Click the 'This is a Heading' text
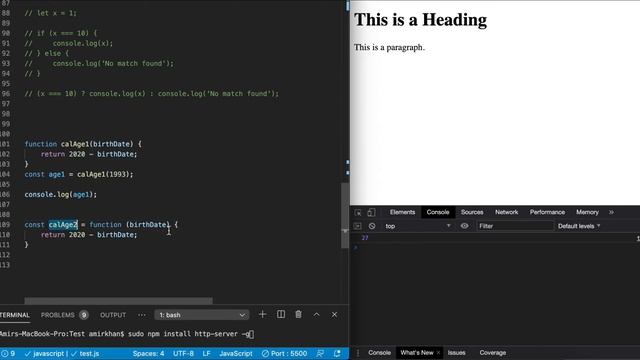This screenshot has width=640, height=360. (420, 20)
